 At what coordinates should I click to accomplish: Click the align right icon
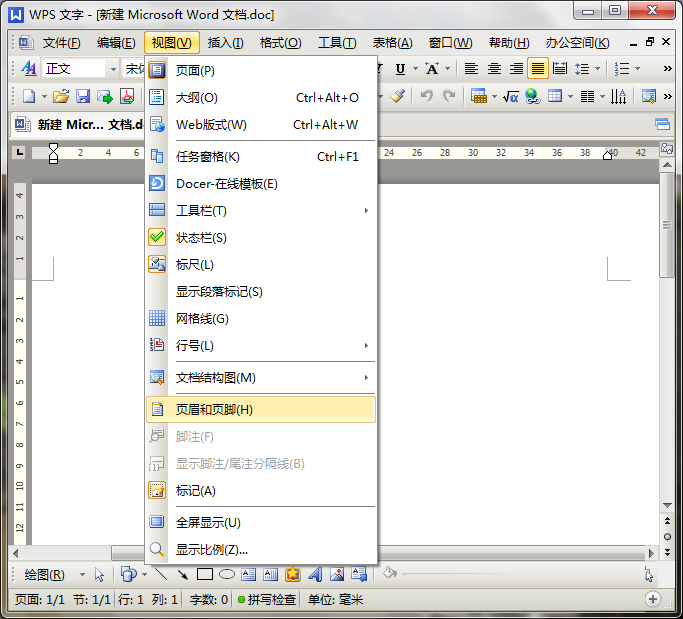(517, 69)
